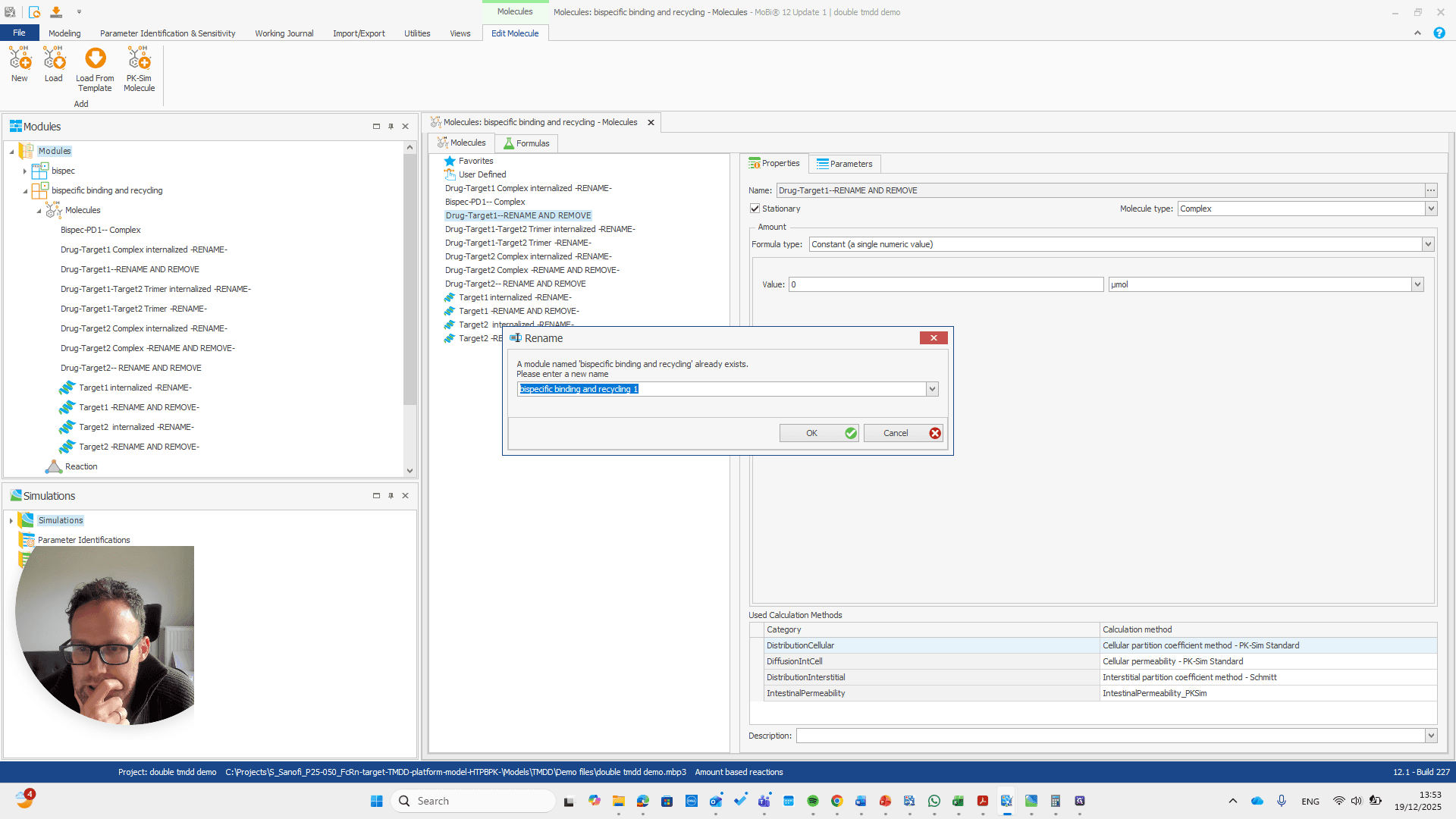Click the ellipsis button beside Name field
The height and width of the screenshot is (819, 1456).
pos(1431,190)
